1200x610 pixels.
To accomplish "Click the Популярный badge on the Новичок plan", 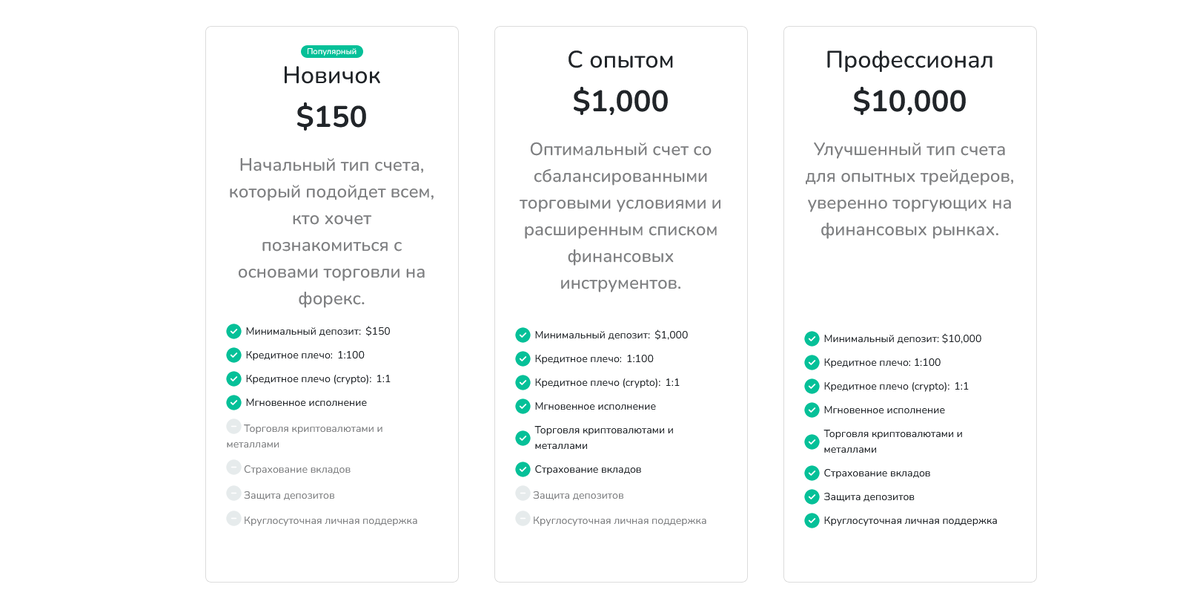I will [x=332, y=50].
